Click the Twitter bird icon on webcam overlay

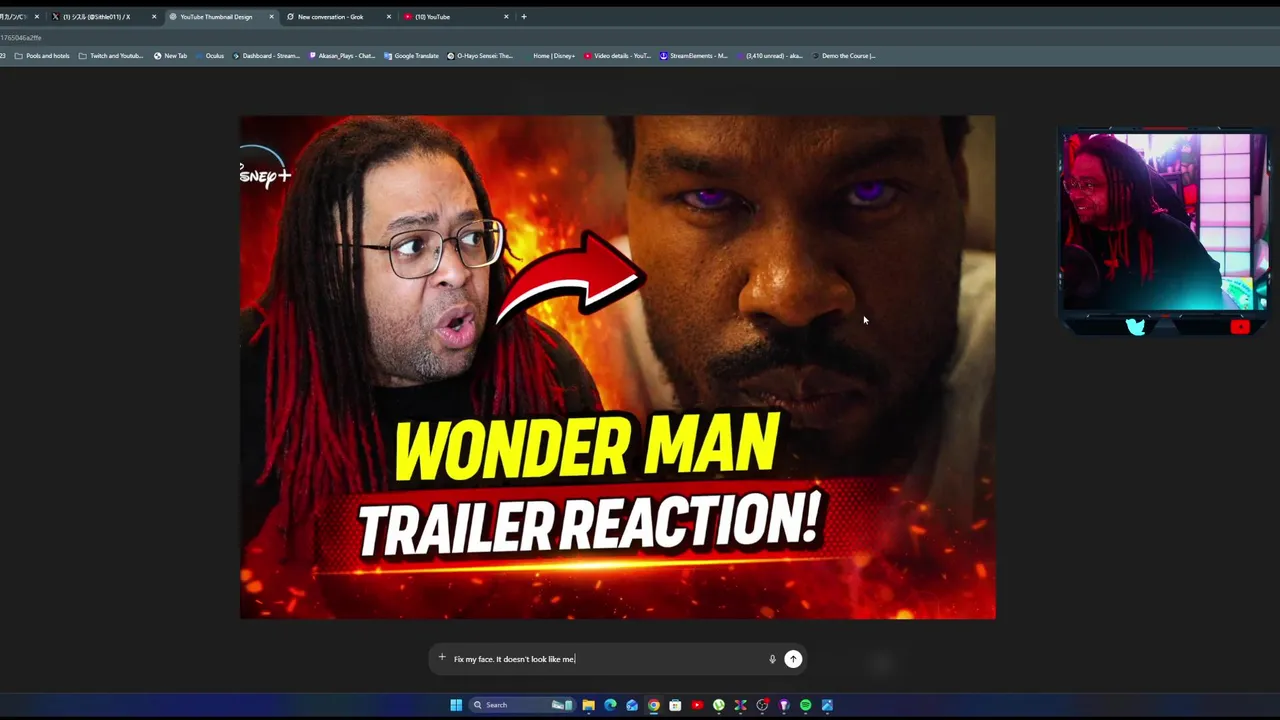[1135, 326]
